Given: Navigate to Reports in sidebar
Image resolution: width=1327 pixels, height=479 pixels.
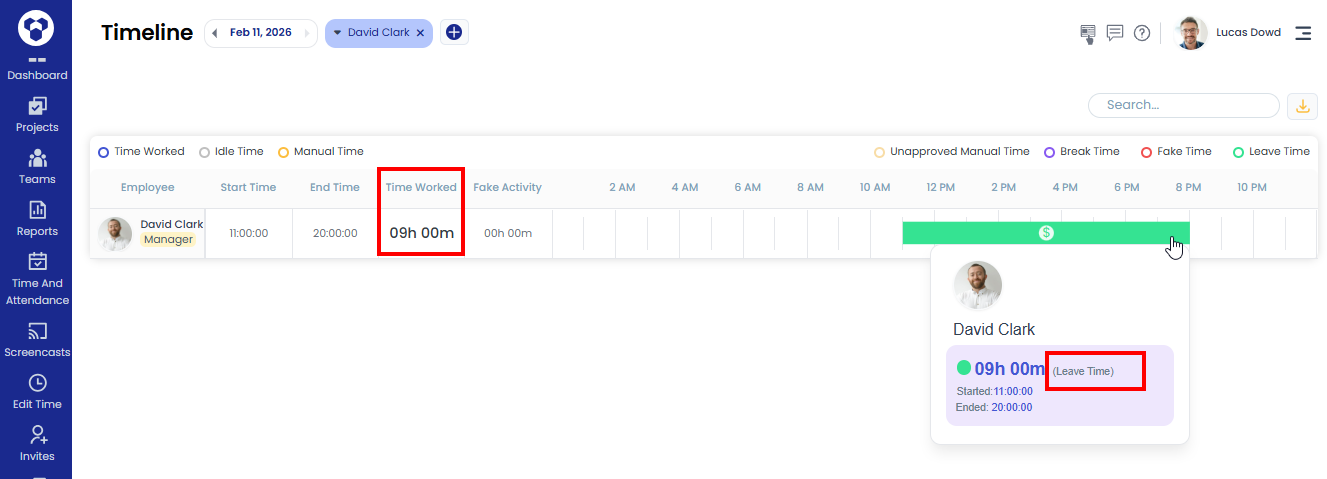Looking at the screenshot, I should coord(37,218).
